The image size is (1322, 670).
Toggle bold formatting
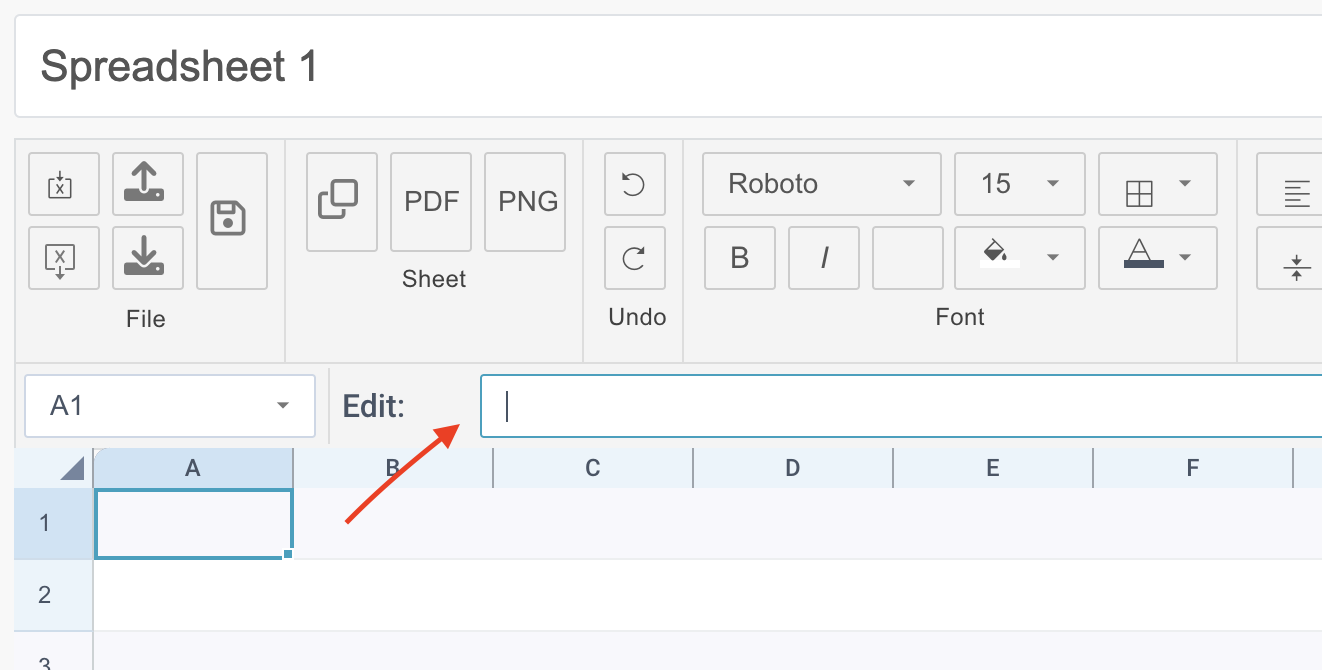pyautogui.click(x=740, y=258)
